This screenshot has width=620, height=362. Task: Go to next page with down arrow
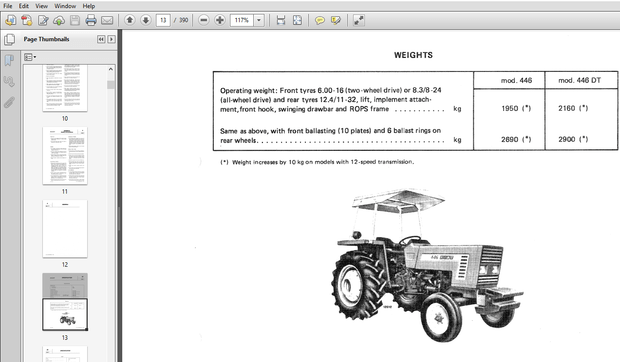(146, 20)
